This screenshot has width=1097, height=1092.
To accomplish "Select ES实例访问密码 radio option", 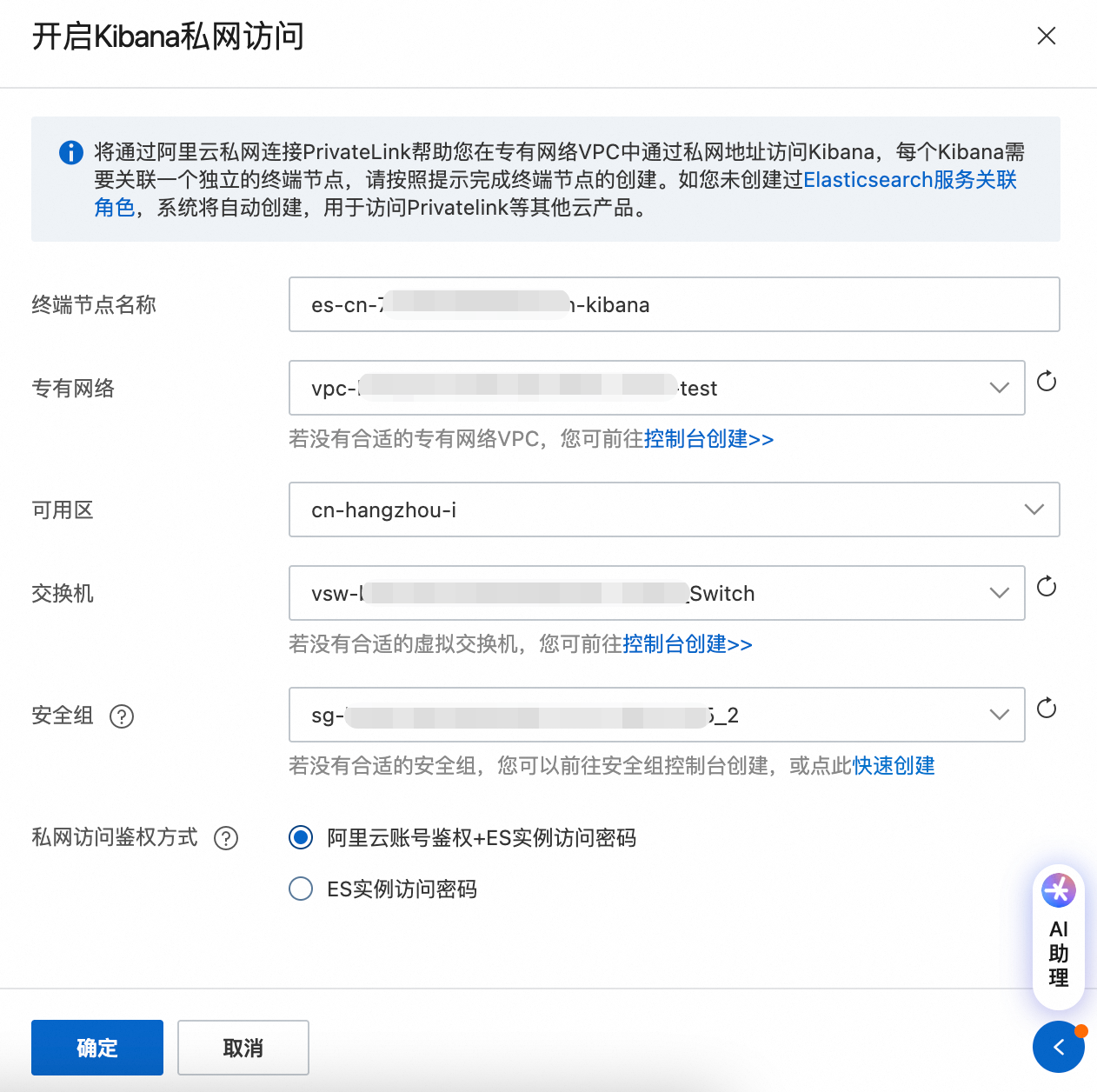I will click(301, 889).
